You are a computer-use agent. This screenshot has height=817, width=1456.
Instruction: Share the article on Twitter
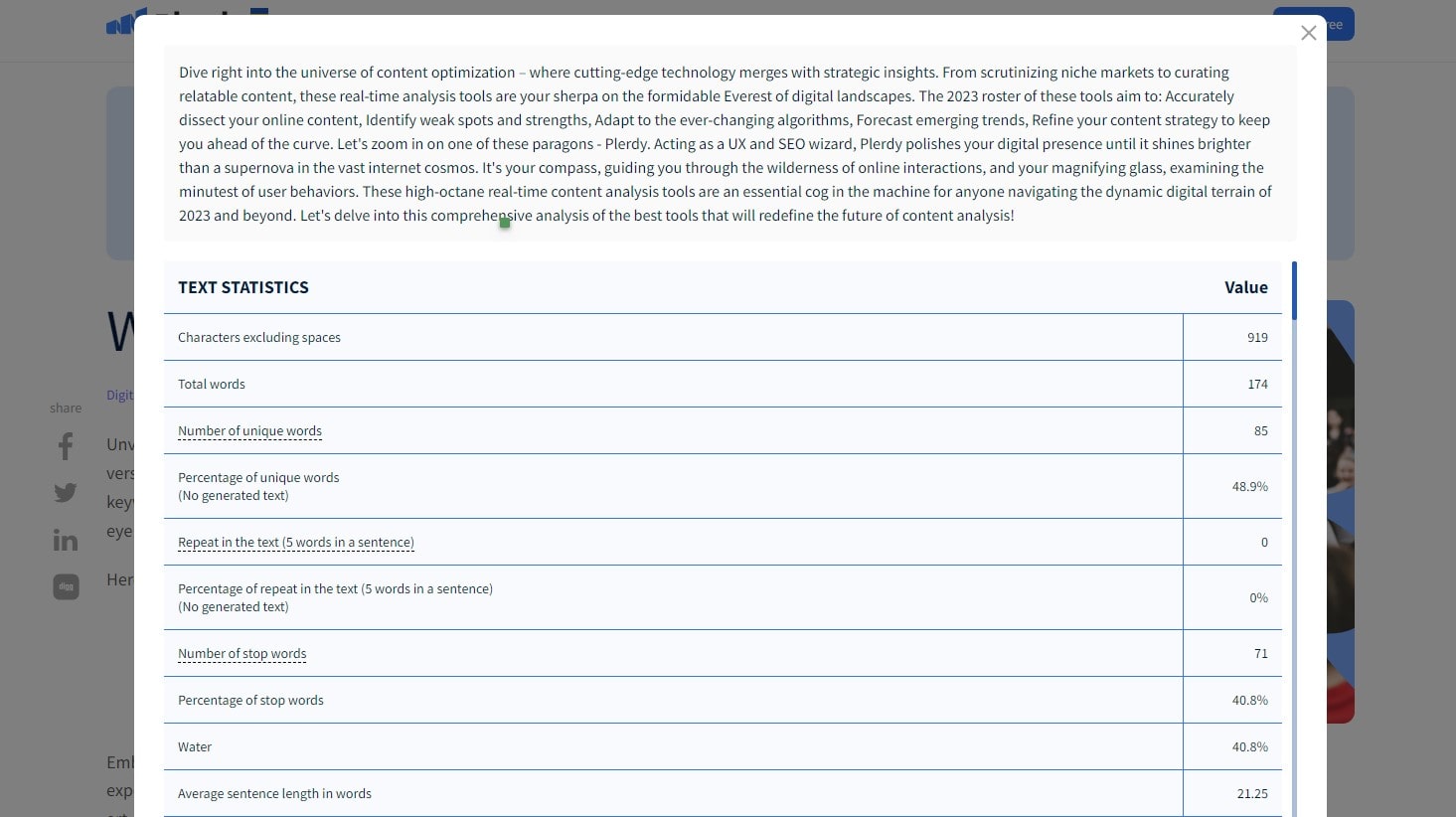65,493
